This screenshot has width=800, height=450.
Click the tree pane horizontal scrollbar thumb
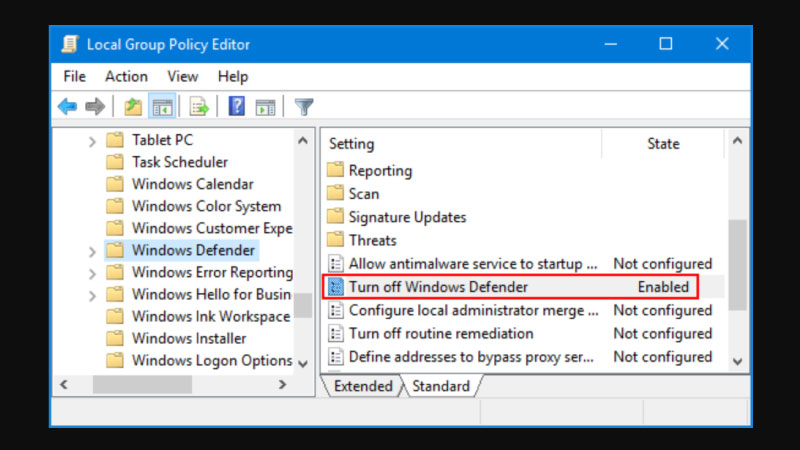(x=142, y=384)
